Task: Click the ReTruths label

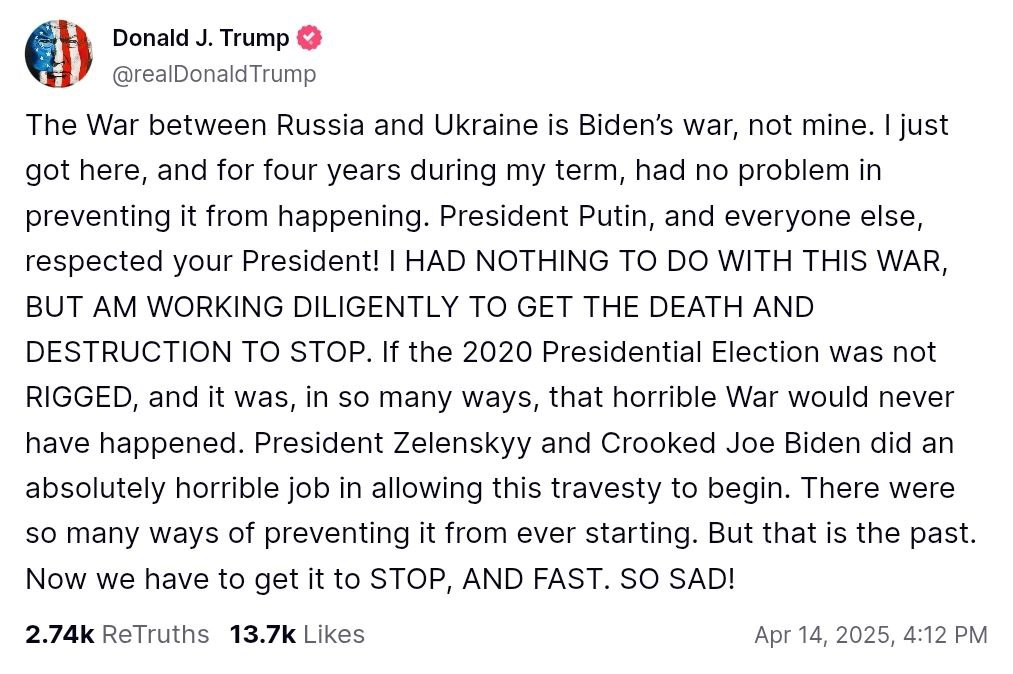Action: (156, 635)
